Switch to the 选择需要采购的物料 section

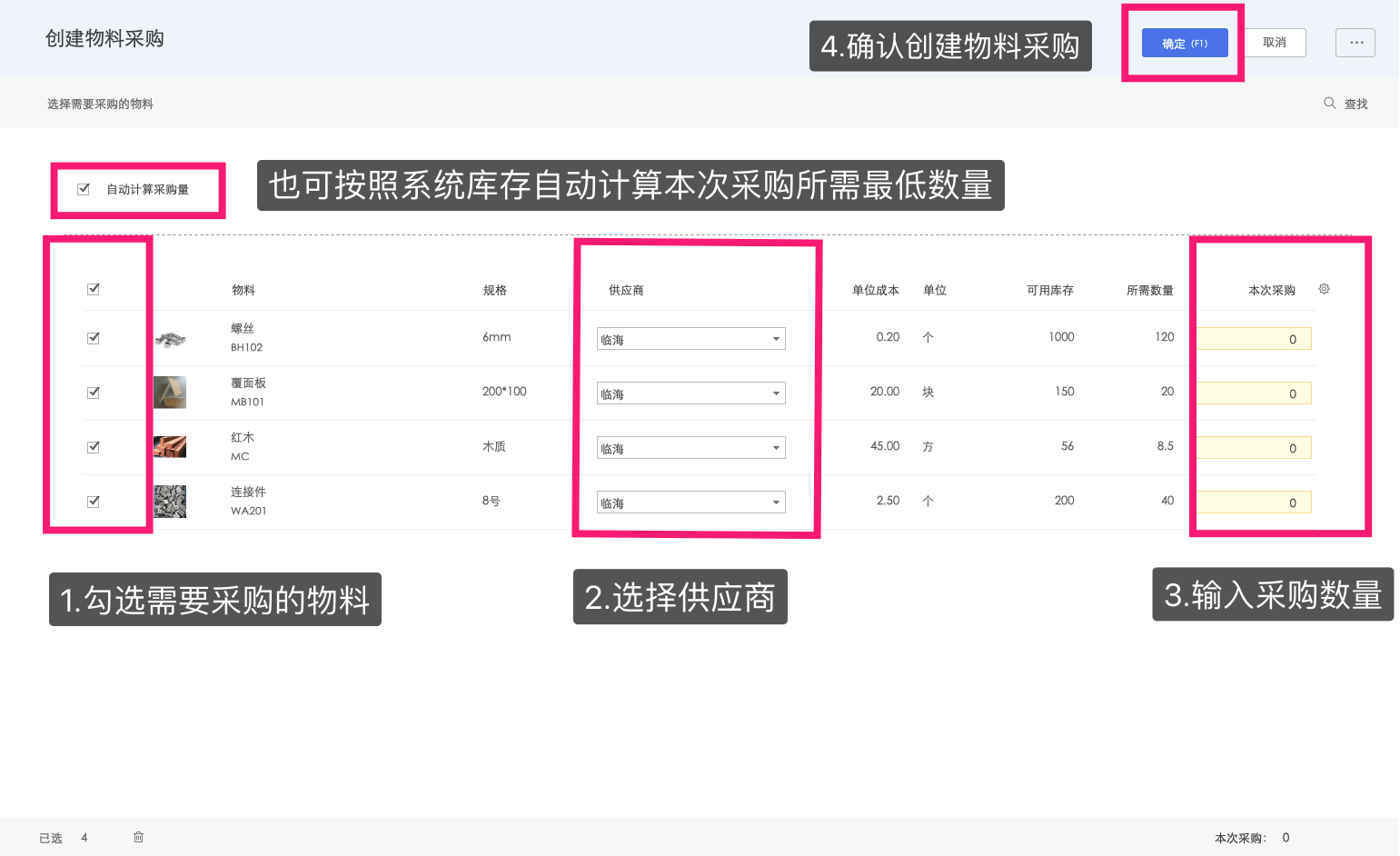click(100, 103)
